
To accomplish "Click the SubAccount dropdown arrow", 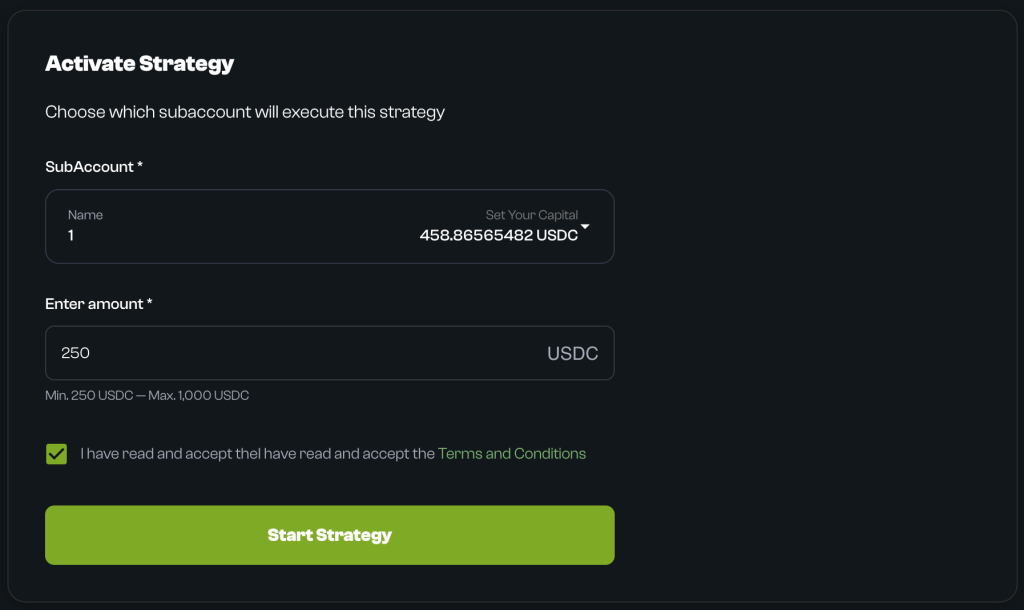I will (586, 227).
